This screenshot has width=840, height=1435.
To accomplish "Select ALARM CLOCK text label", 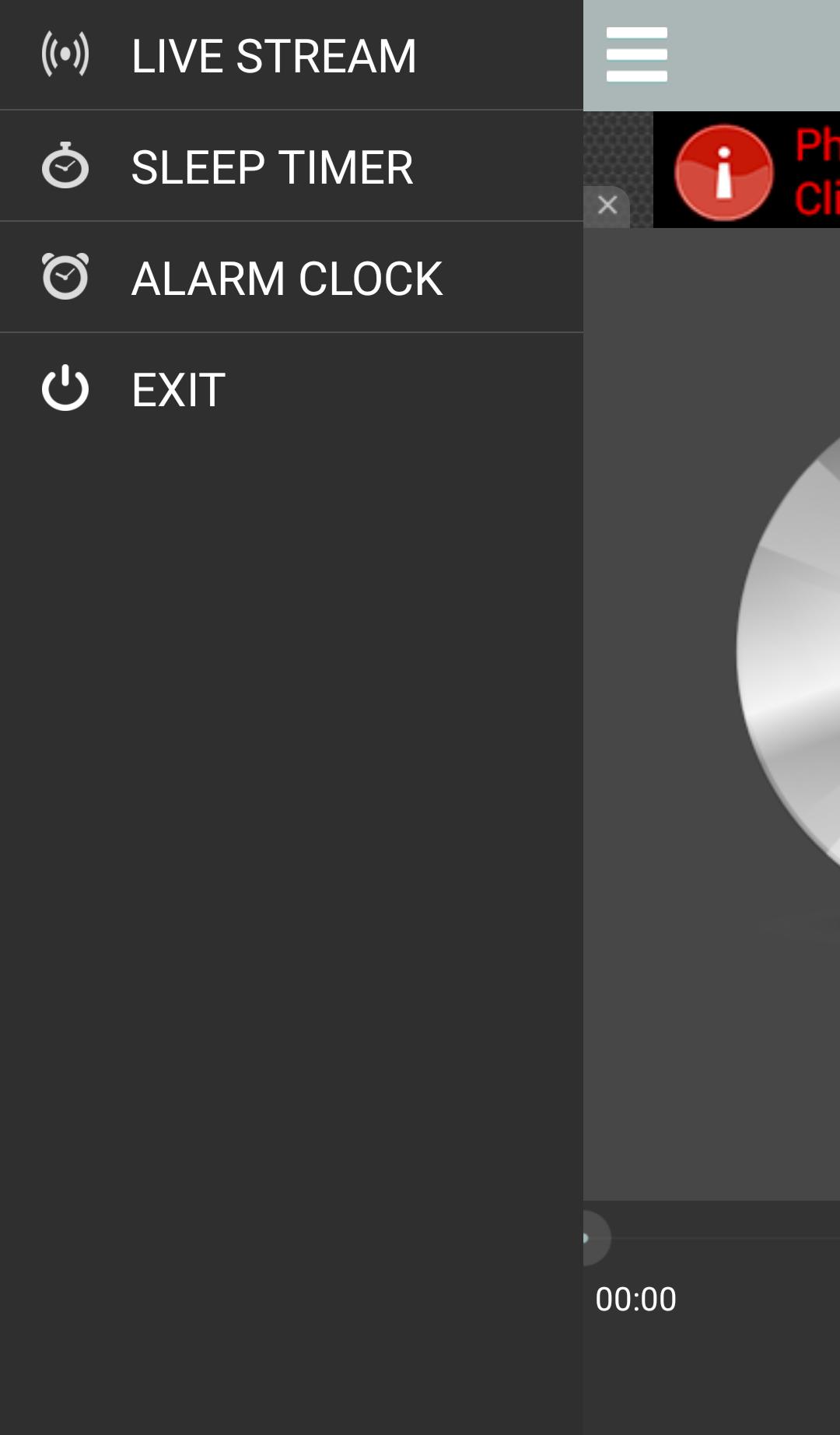I will pyautogui.click(x=287, y=279).
